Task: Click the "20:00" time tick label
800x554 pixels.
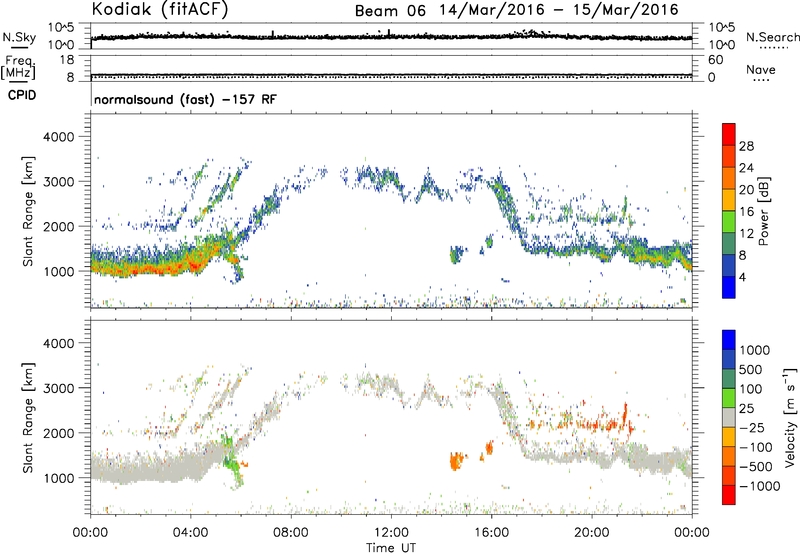Action: (x=592, y=533)
